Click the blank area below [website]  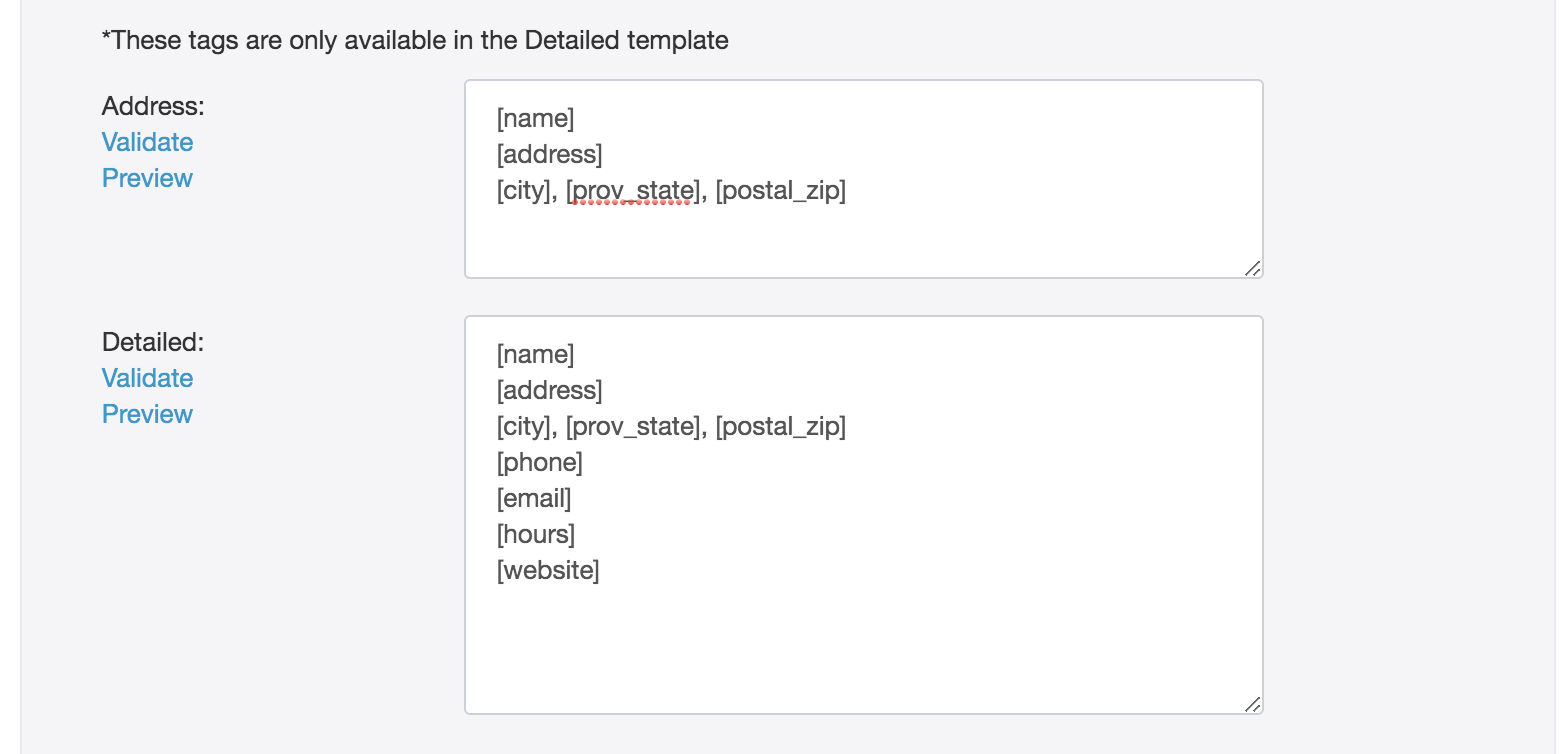[860, 645]
